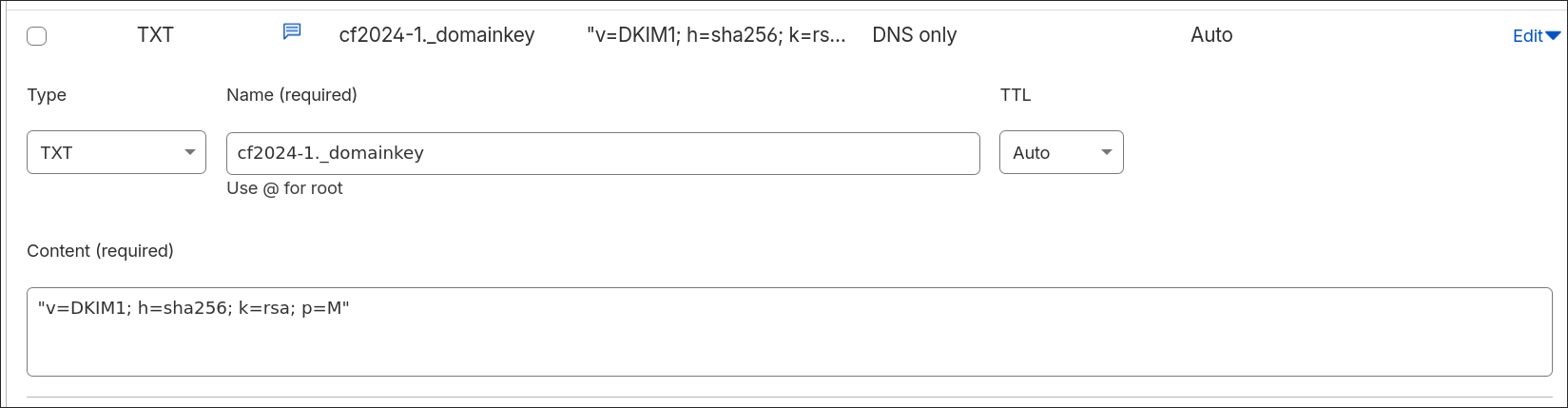Collapse the record using the Edit link
The height and width of the screenshot is (408, 1568).
point(1528,36)
